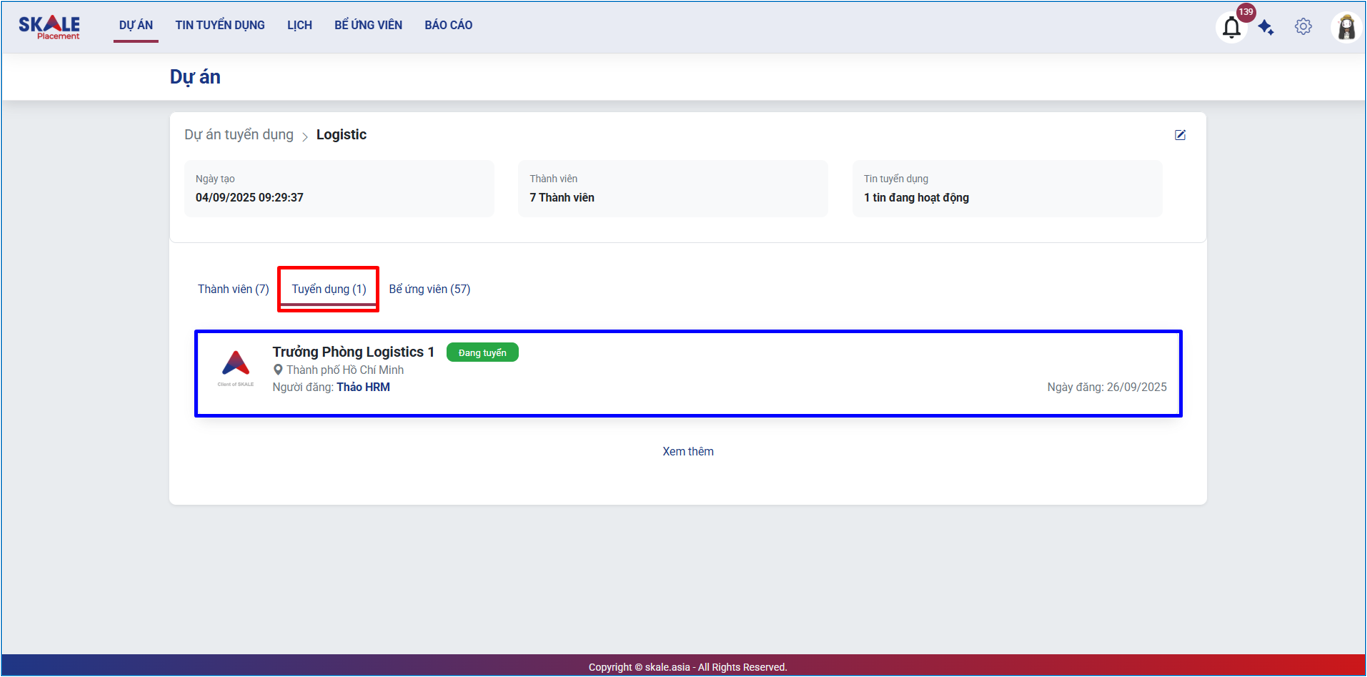Screen dimensions: 1367x677
Task: Expand list with Xem thêm
Action: (x=688, y=452)
